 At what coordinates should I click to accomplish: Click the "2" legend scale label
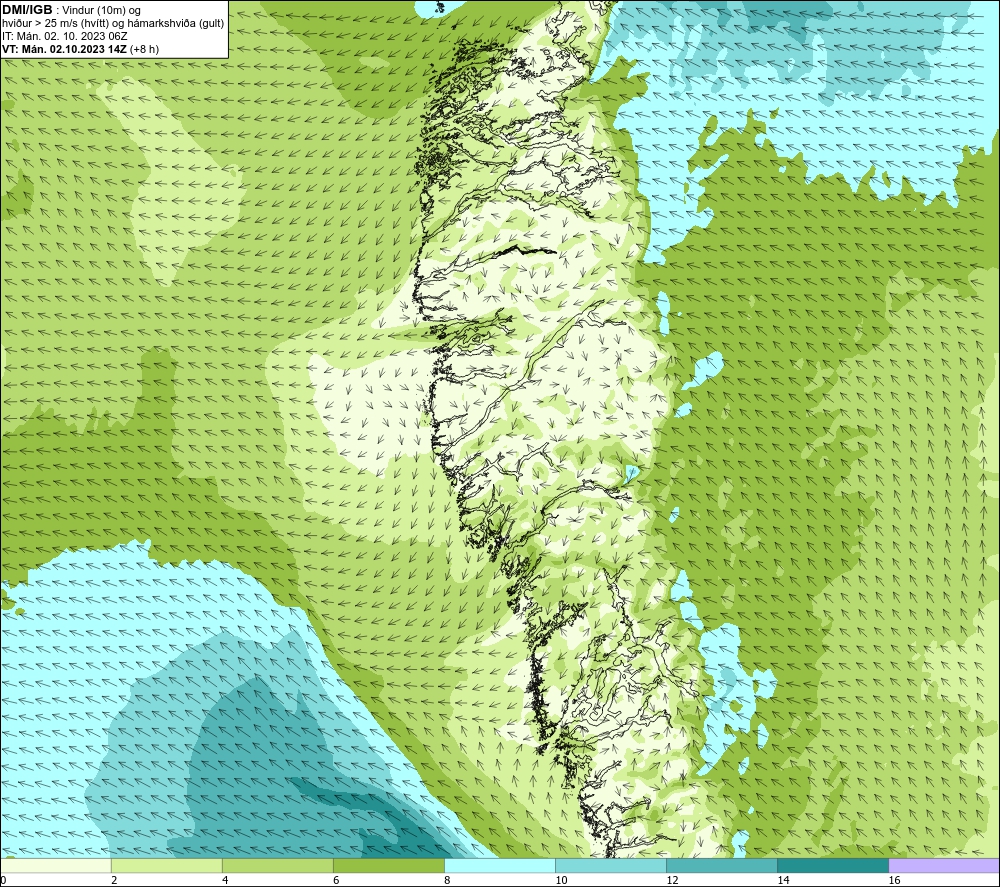pos(114,880)
